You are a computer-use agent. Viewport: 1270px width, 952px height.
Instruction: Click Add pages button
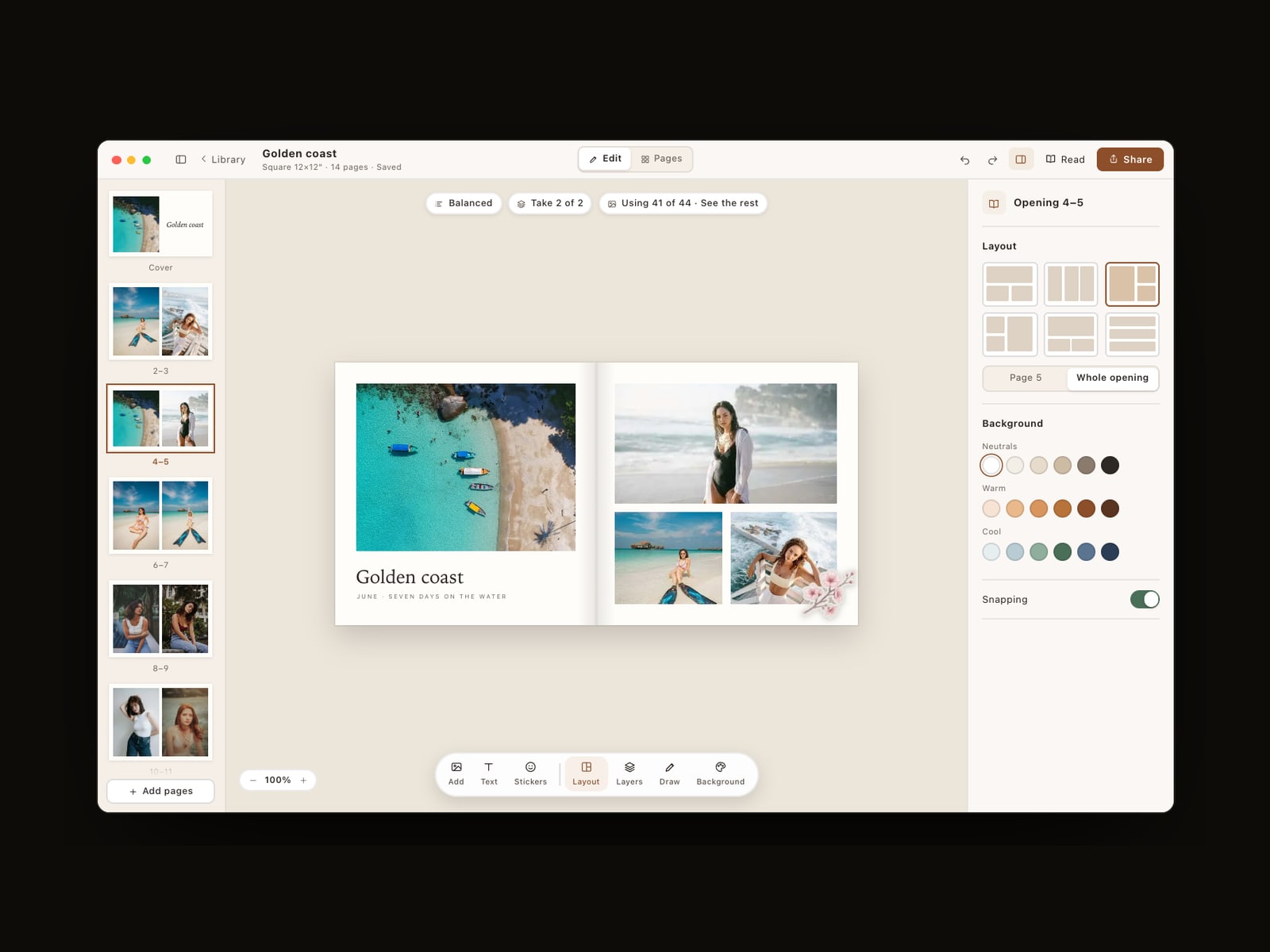click(161, 791)
